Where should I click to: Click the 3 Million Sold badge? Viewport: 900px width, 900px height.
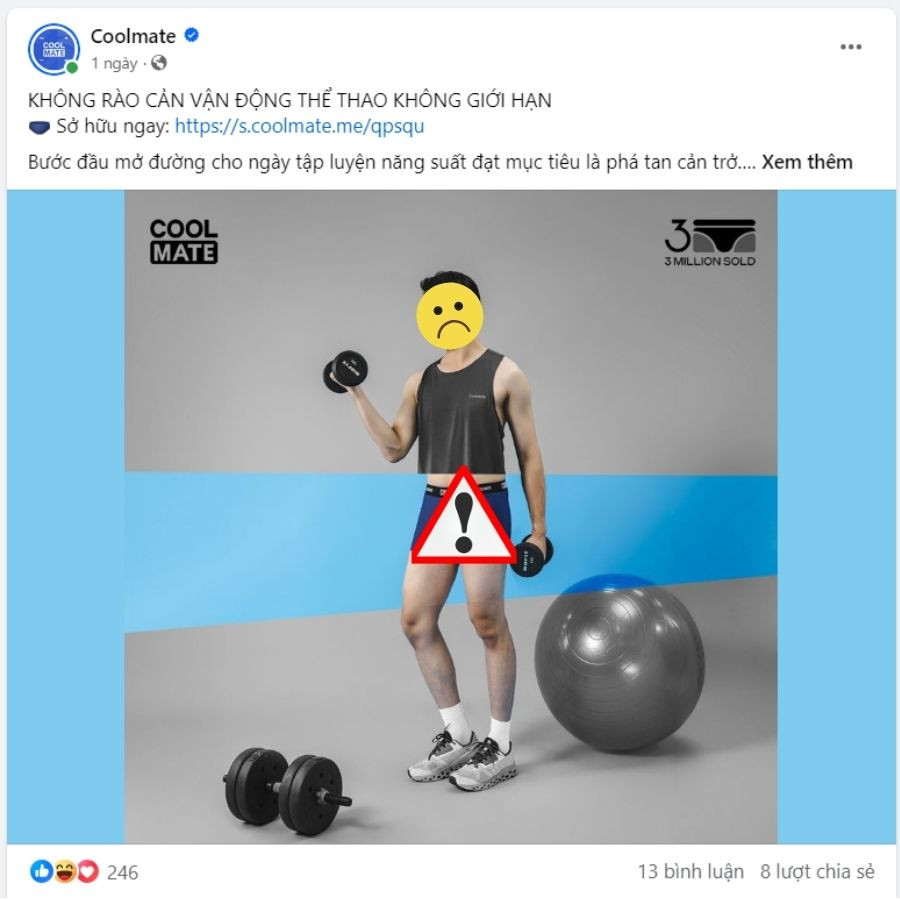(x=710, y=242)
